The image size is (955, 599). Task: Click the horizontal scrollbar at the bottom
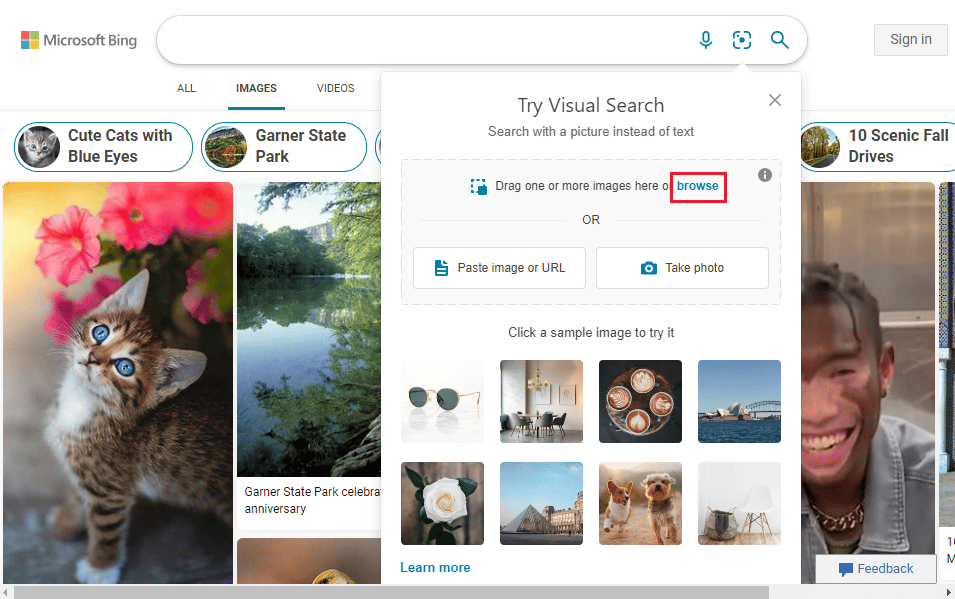pyautogui.click(x=391, y=592)
